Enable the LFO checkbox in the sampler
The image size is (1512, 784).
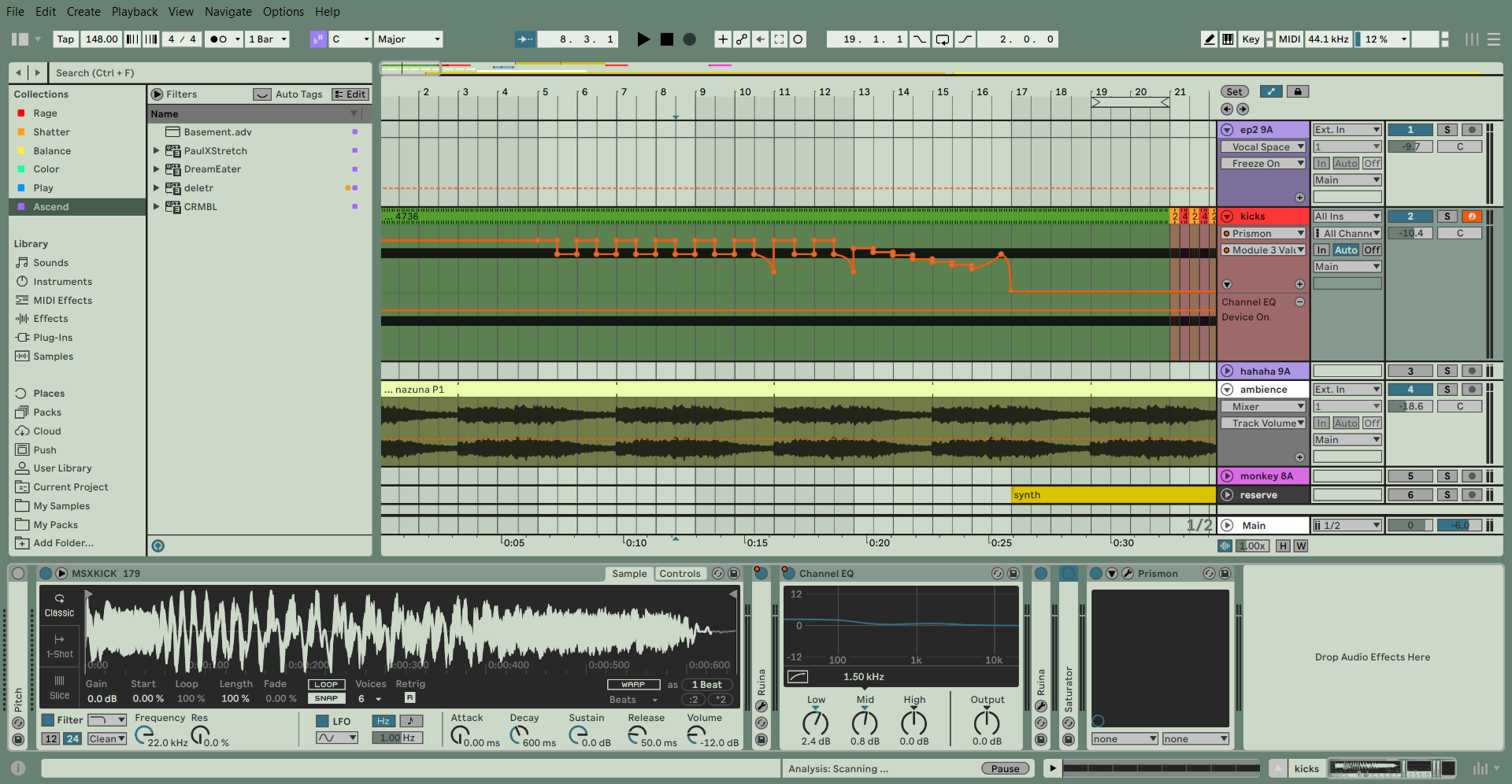click(322, 721)
